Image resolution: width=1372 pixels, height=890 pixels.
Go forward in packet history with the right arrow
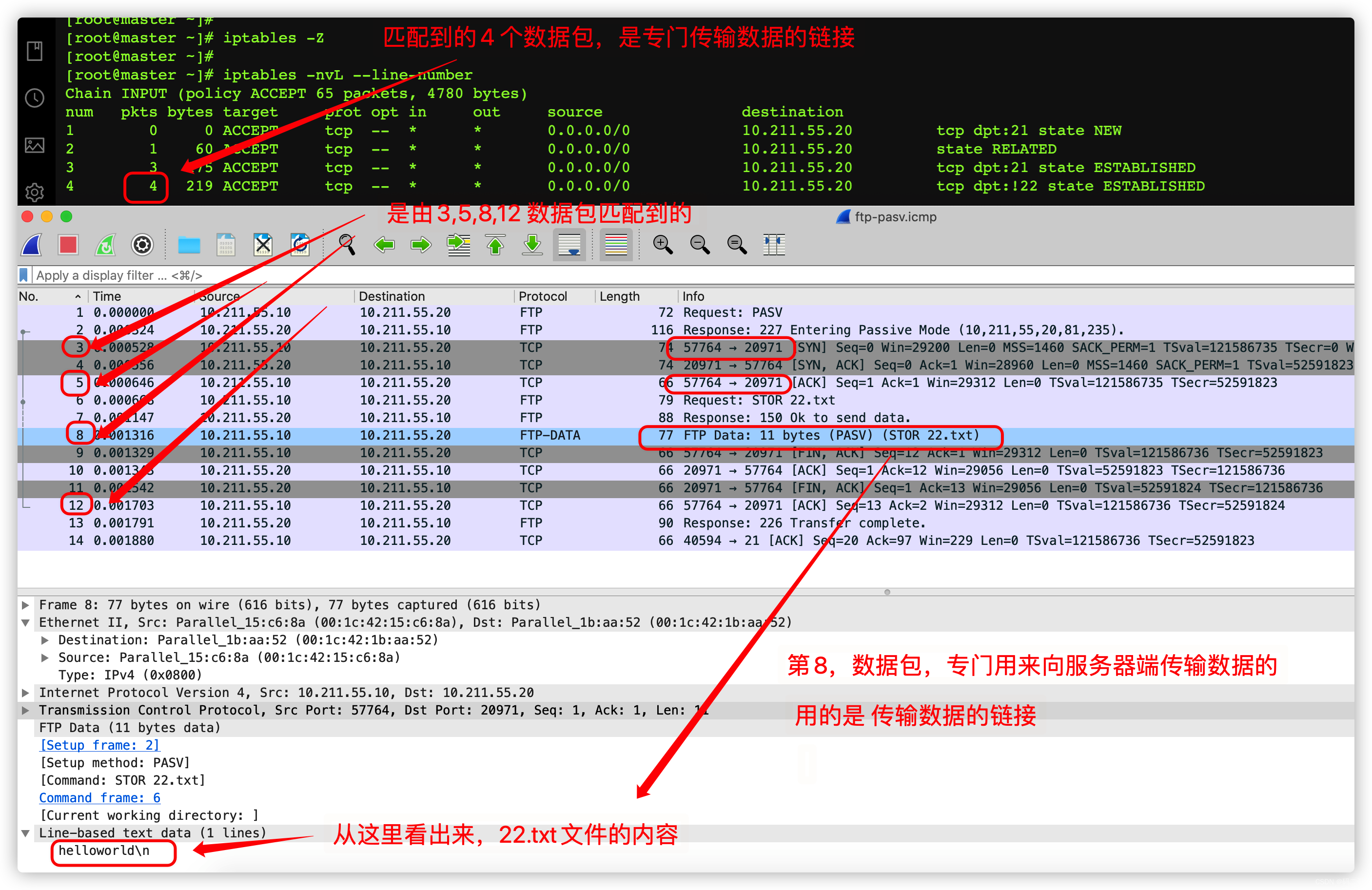coord(421,245)
